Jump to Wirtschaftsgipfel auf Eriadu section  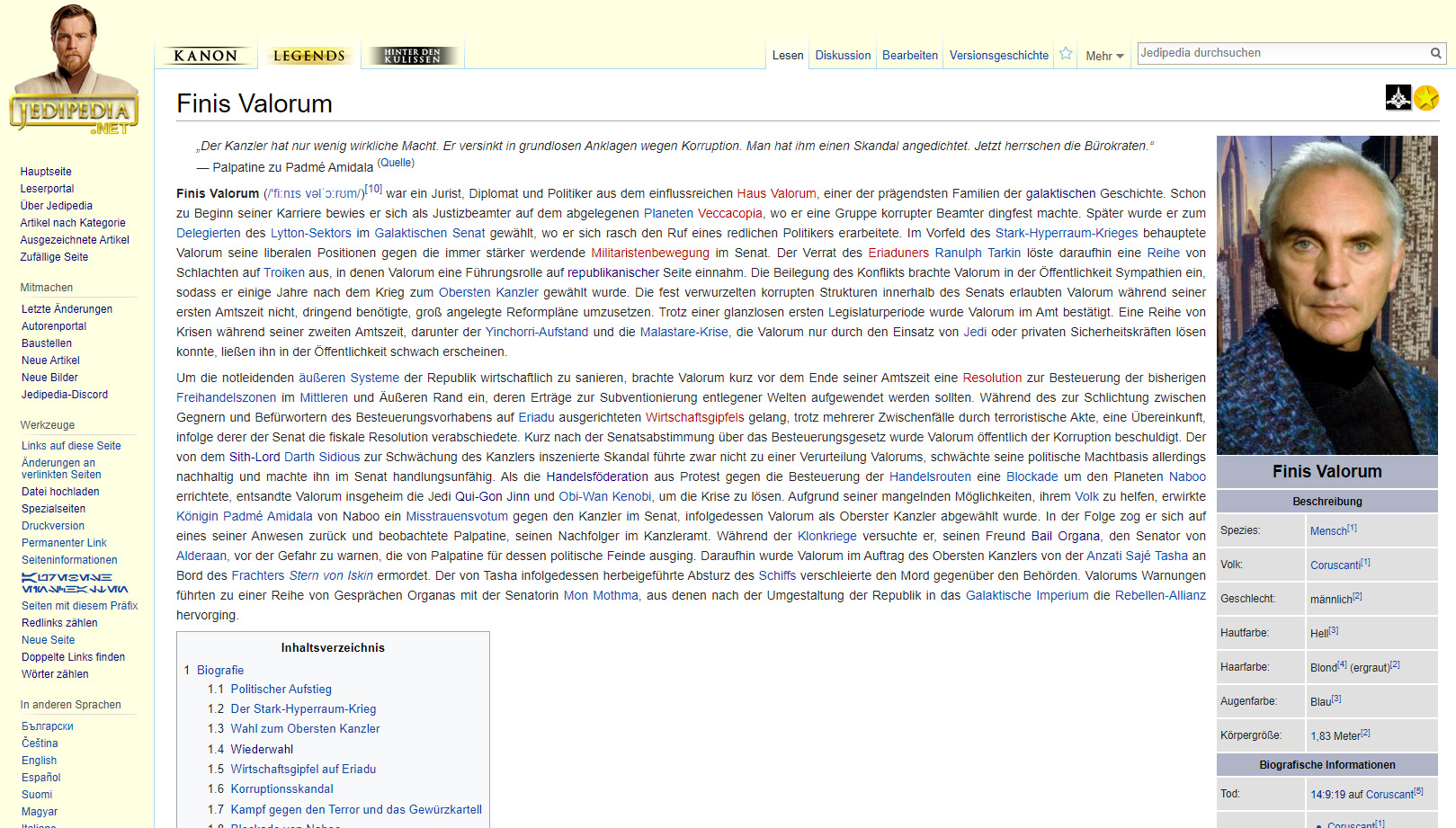coord(303,770)
